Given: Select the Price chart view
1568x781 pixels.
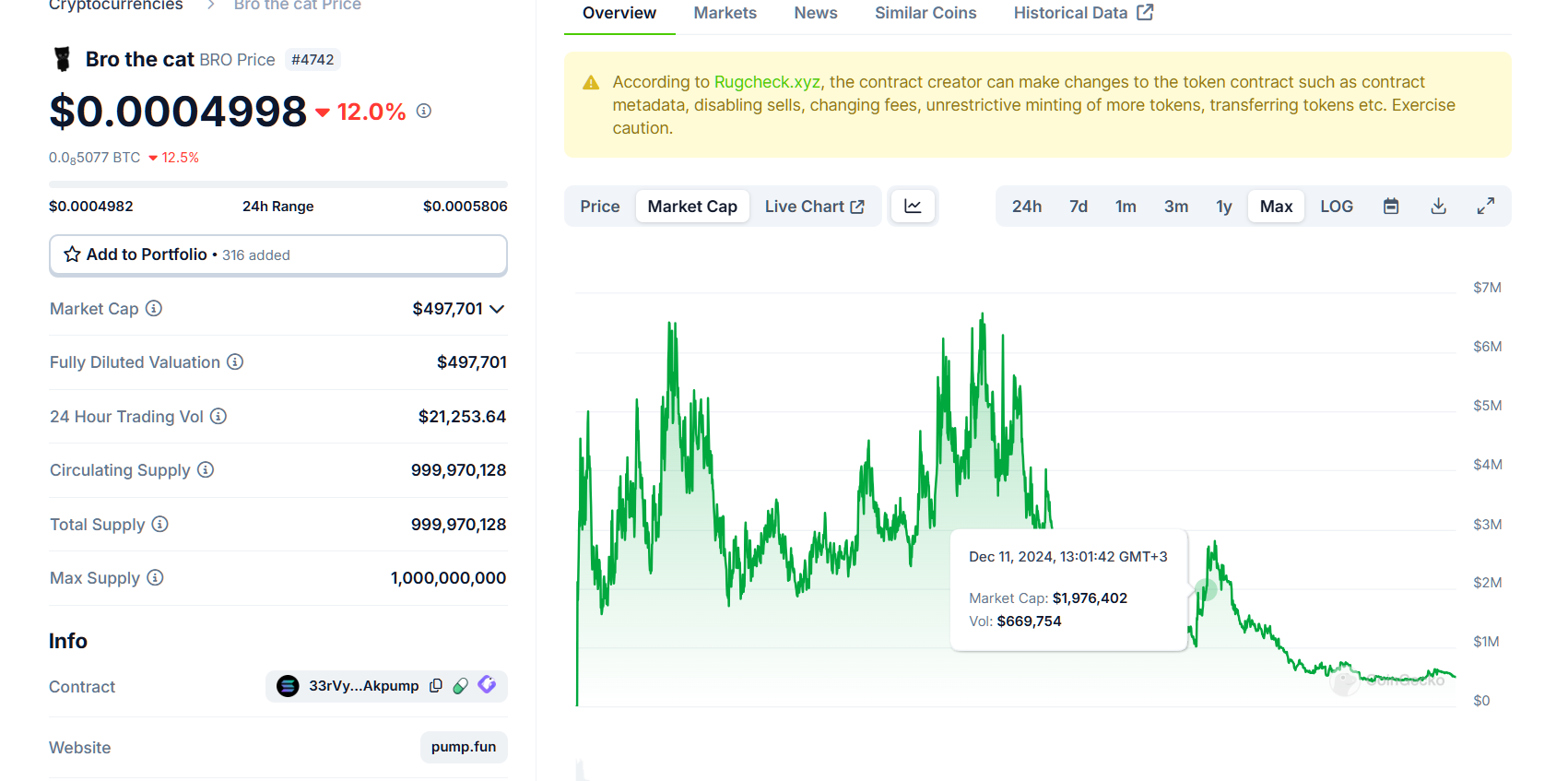Looking at the screenshot, I should point(600,207).
